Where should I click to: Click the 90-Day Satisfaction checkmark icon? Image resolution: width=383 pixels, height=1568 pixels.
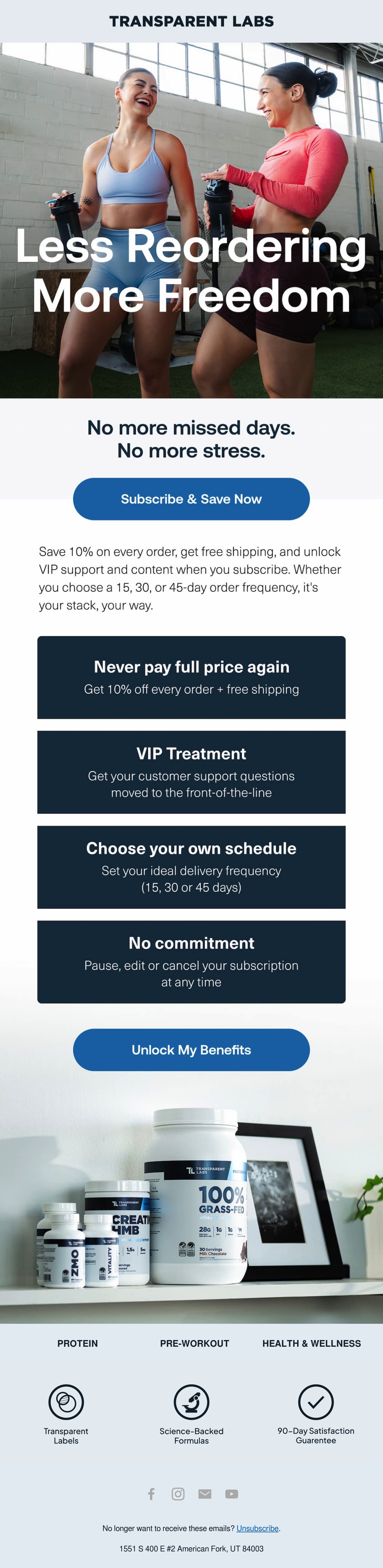315,1402
